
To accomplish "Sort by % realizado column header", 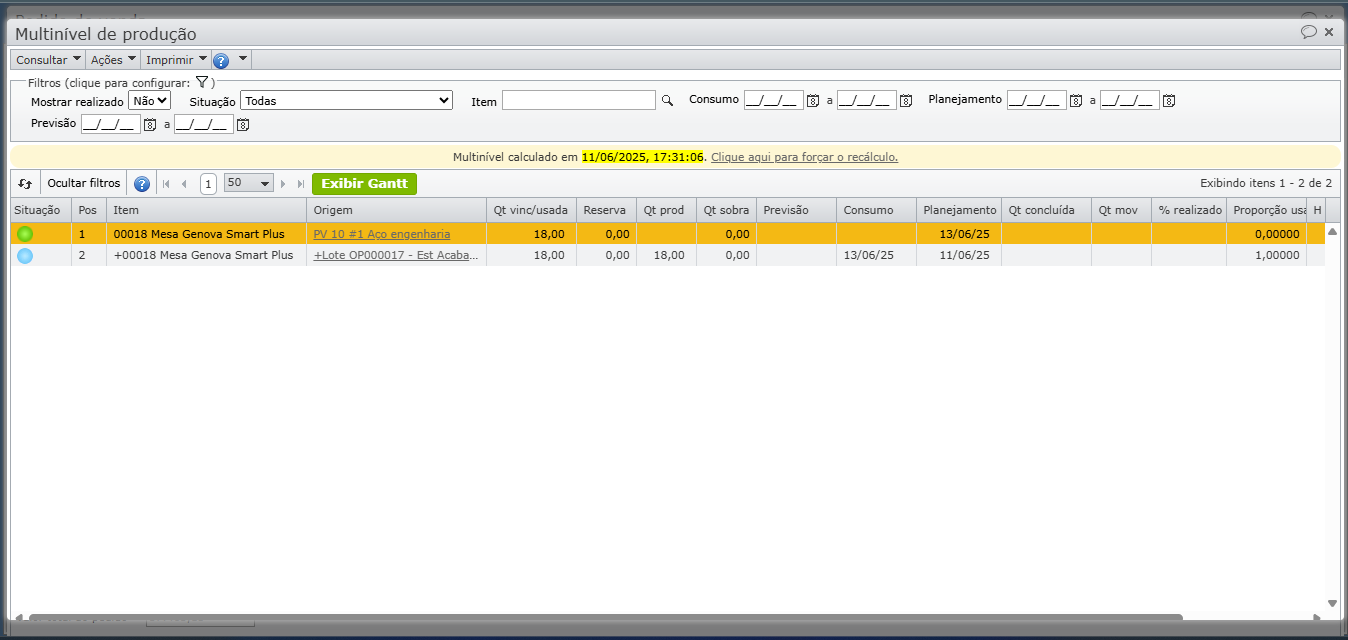I will coord(1189,210).
